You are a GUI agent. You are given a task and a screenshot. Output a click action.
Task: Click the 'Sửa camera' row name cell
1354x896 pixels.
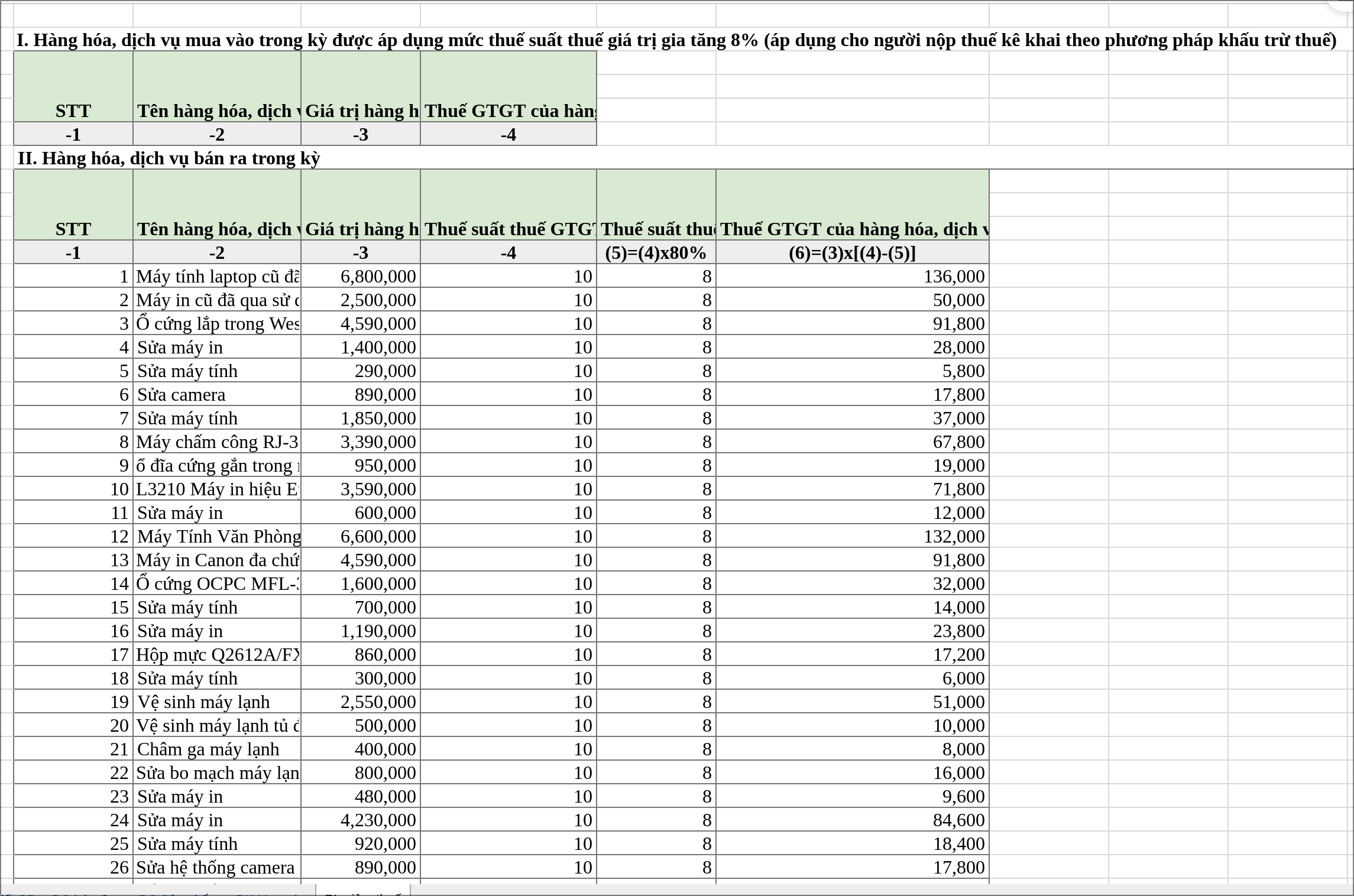217,395
